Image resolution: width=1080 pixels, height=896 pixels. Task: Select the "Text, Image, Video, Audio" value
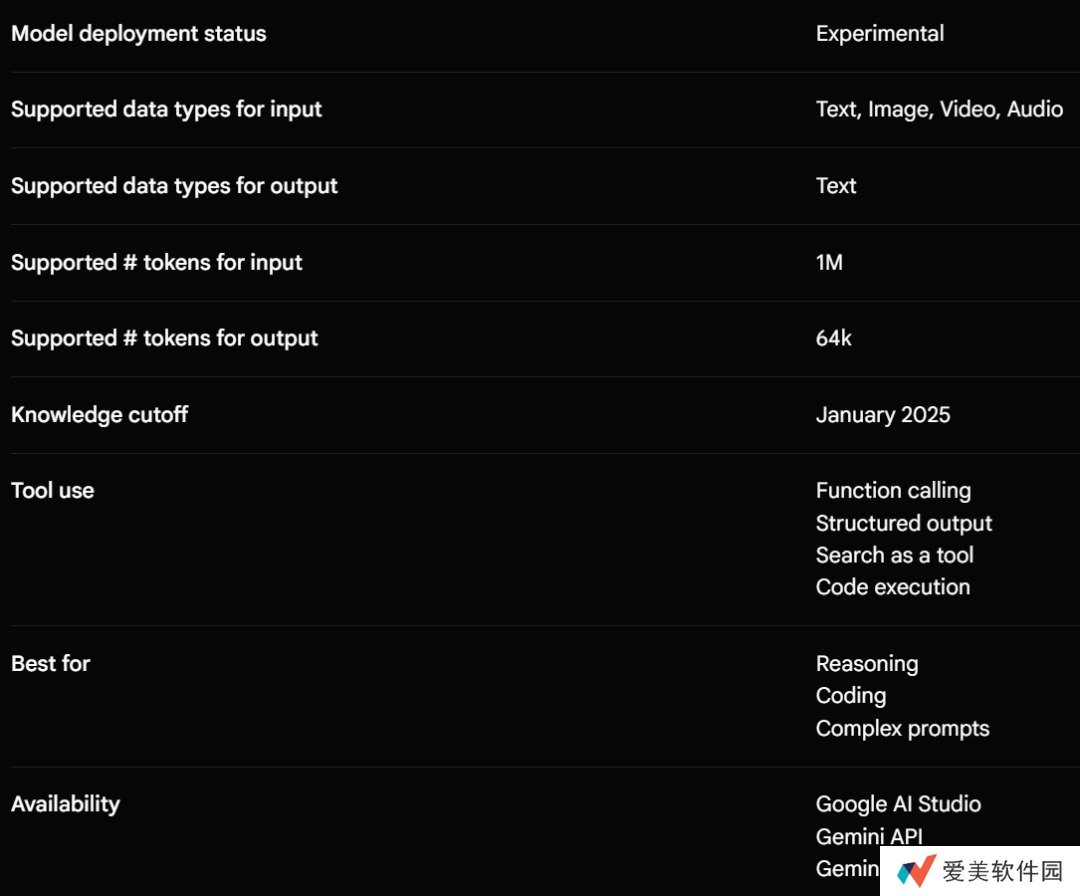pyautogui.click(x=939, y=110)
